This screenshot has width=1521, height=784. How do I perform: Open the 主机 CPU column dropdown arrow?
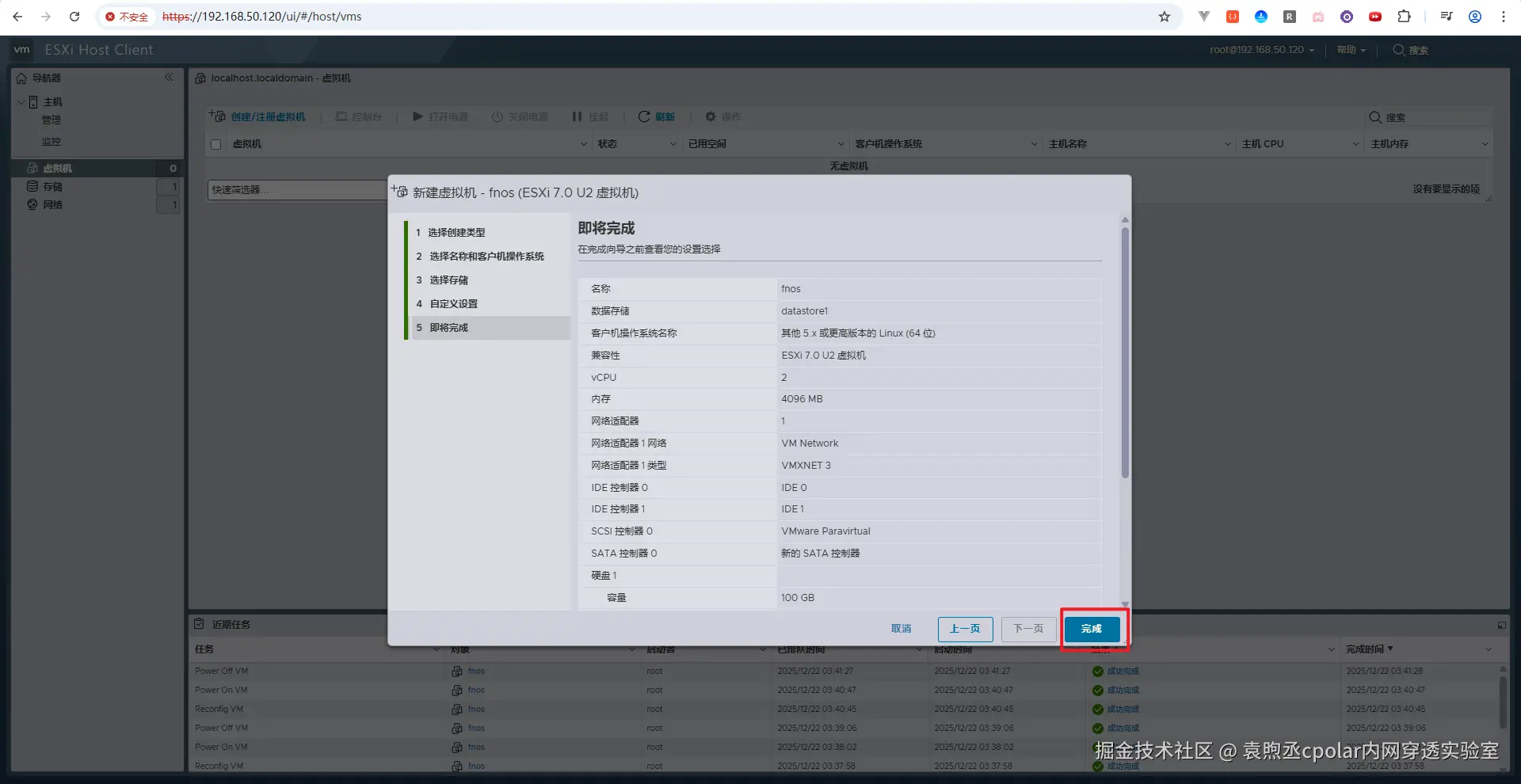point(1356,144)
